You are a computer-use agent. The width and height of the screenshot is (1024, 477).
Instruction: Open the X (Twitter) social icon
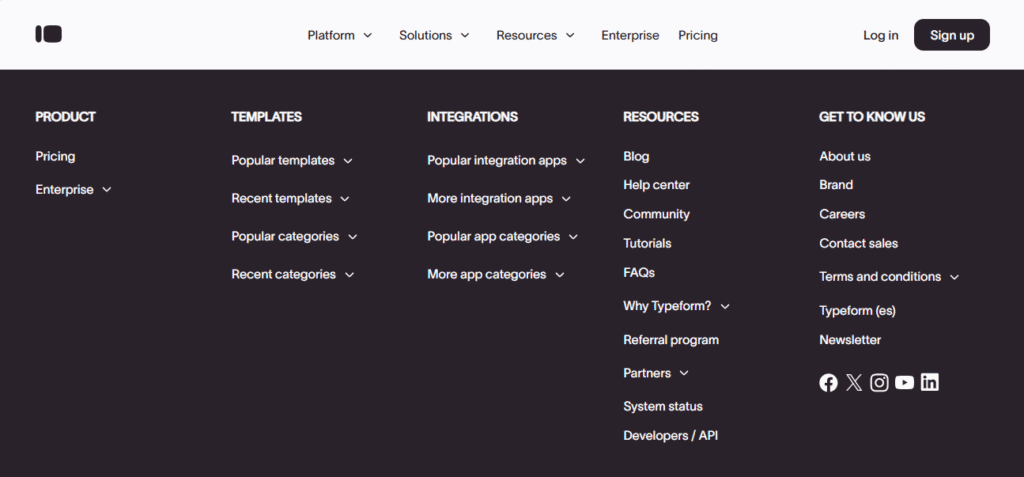coord(854,383)
